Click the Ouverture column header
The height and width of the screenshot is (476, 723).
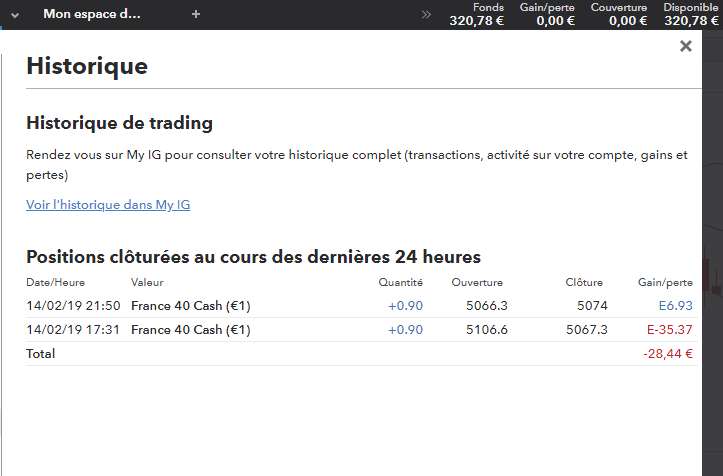click(477, 282)
